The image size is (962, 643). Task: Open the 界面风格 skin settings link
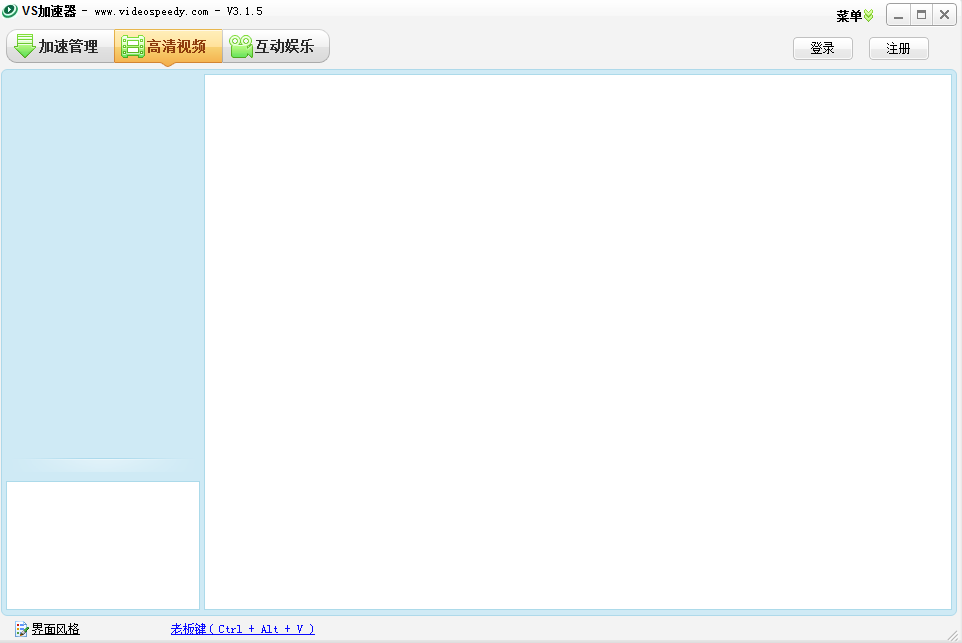55,629
